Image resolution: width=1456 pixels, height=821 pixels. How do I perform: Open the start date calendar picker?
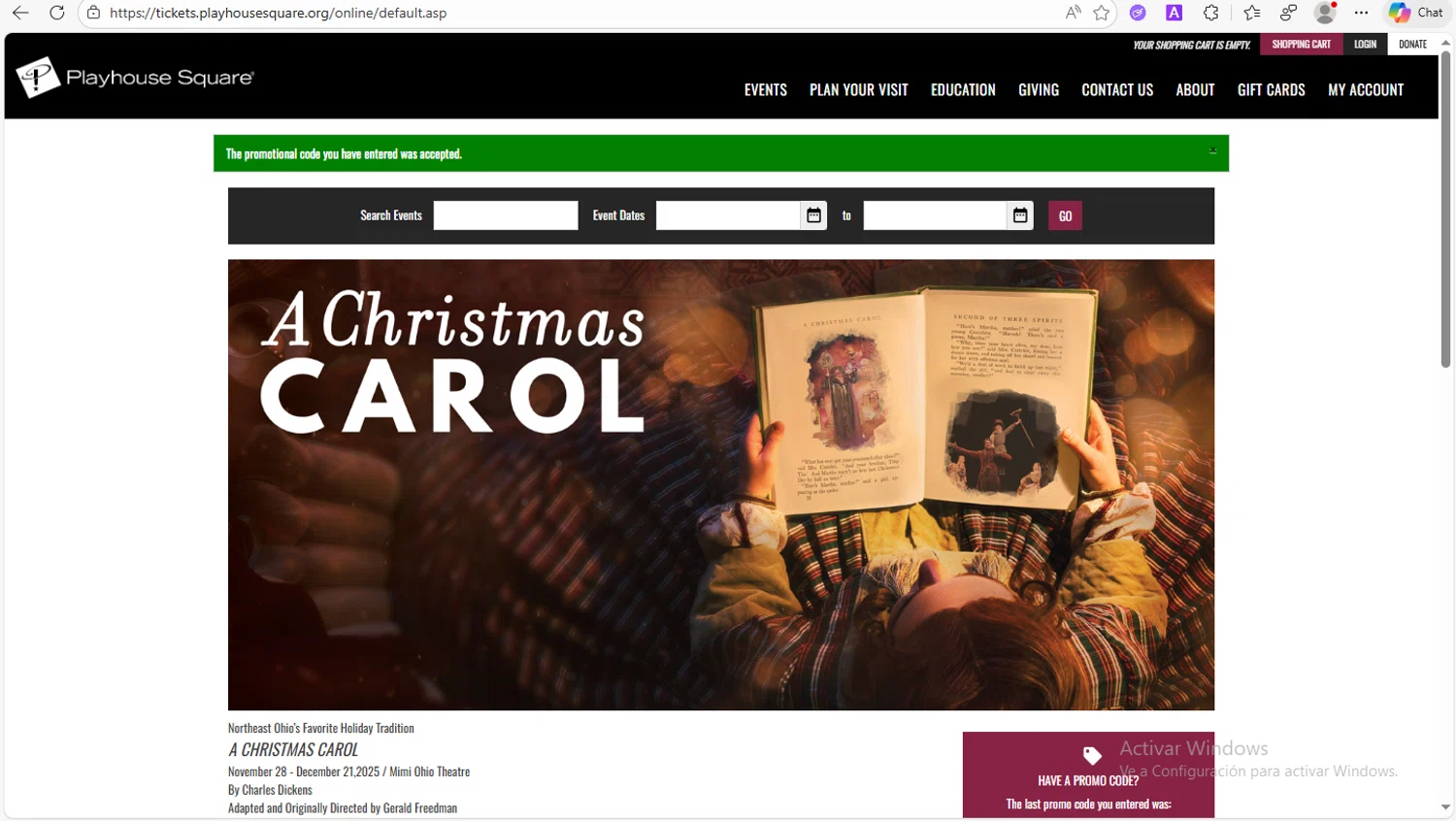[x=813, y=215]
